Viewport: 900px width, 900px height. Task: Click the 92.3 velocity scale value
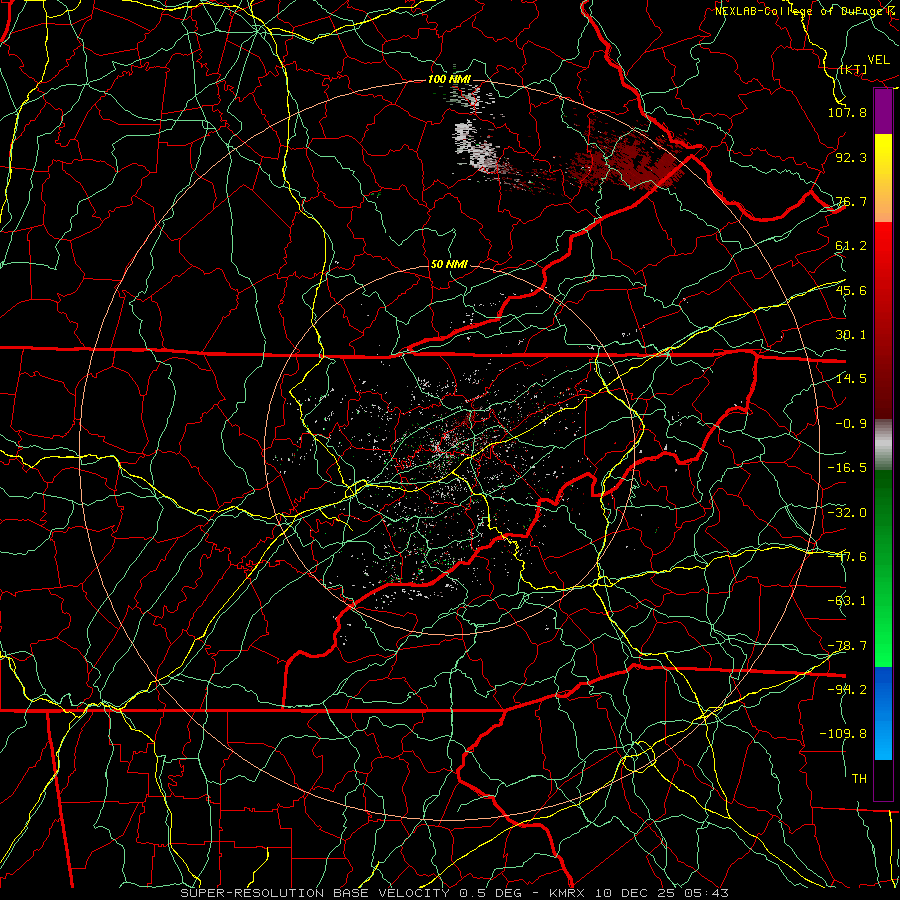click(851, 157)
